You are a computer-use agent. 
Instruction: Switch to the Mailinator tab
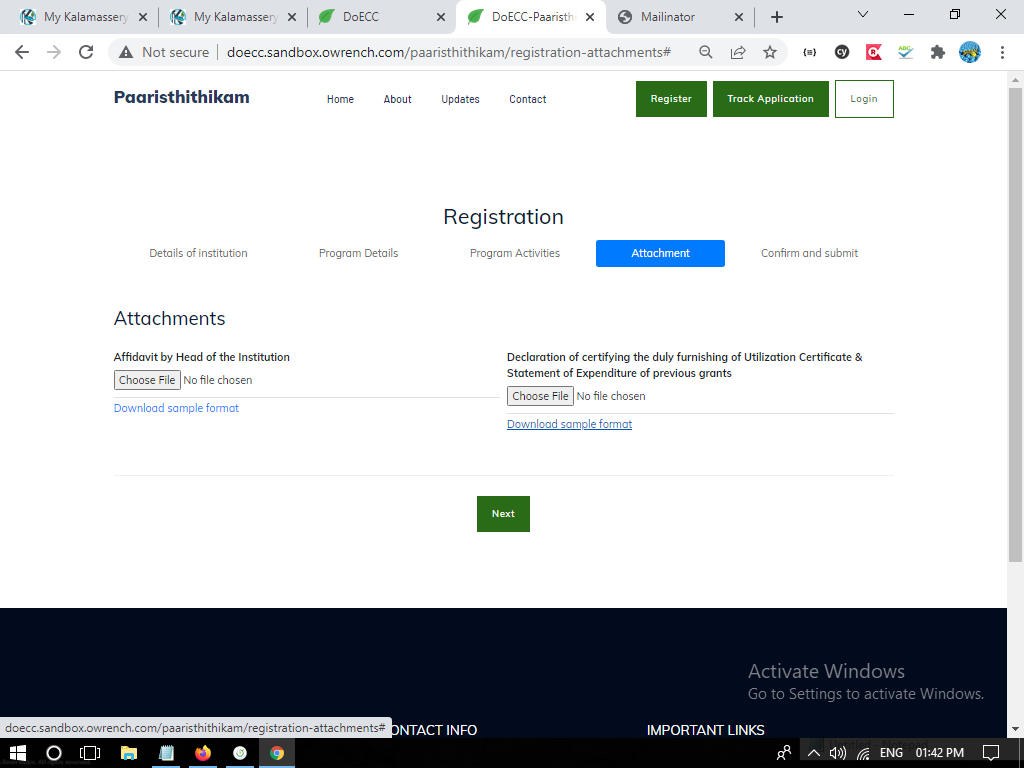pos(672,17)
